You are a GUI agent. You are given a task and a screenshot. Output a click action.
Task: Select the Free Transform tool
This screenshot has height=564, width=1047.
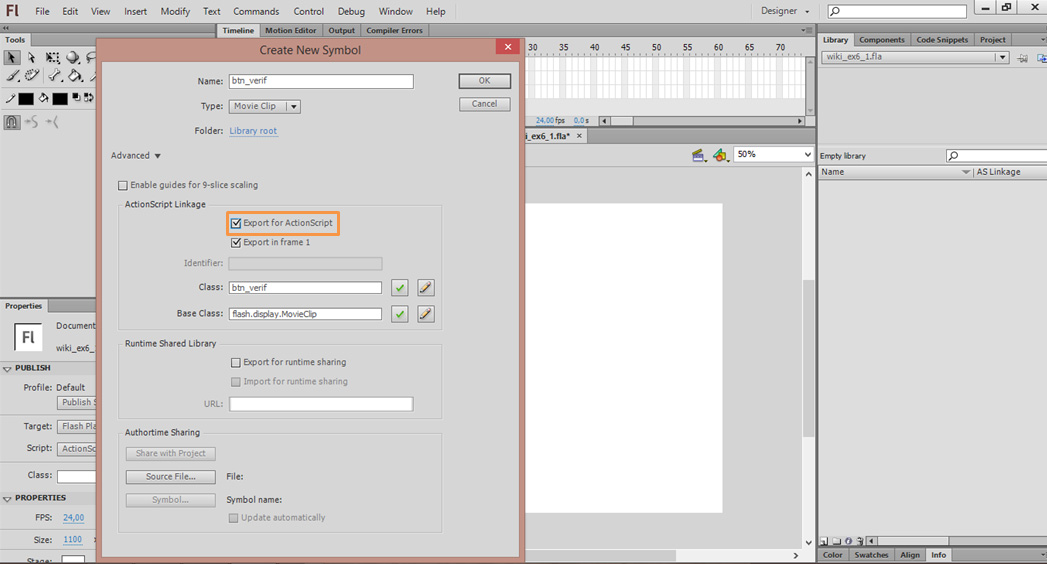tap(52, 58)
